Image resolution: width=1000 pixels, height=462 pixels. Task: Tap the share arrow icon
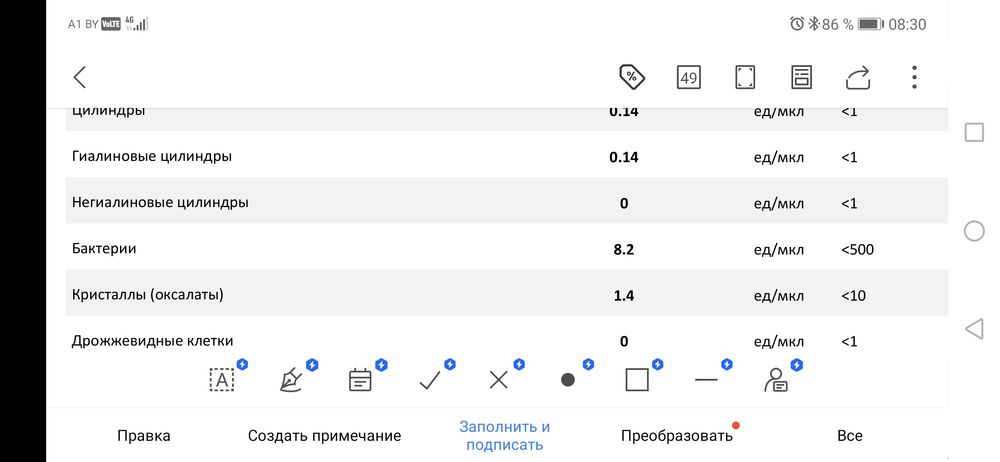858,77
